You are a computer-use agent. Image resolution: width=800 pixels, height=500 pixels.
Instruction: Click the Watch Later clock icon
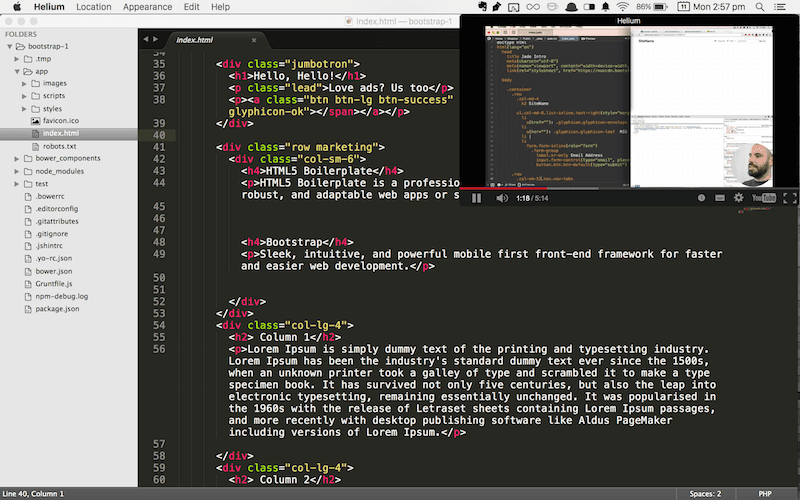(701, 198)
